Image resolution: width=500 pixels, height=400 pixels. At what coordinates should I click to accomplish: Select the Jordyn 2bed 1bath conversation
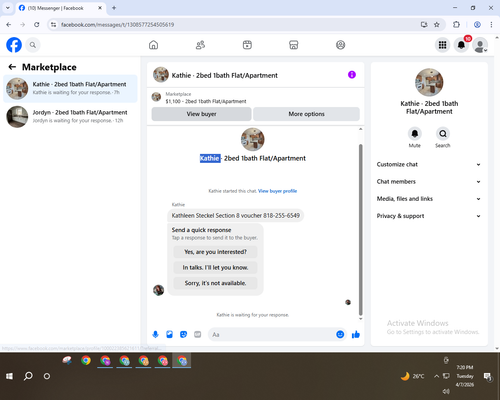pyautogui.click(x=70, y=117)
